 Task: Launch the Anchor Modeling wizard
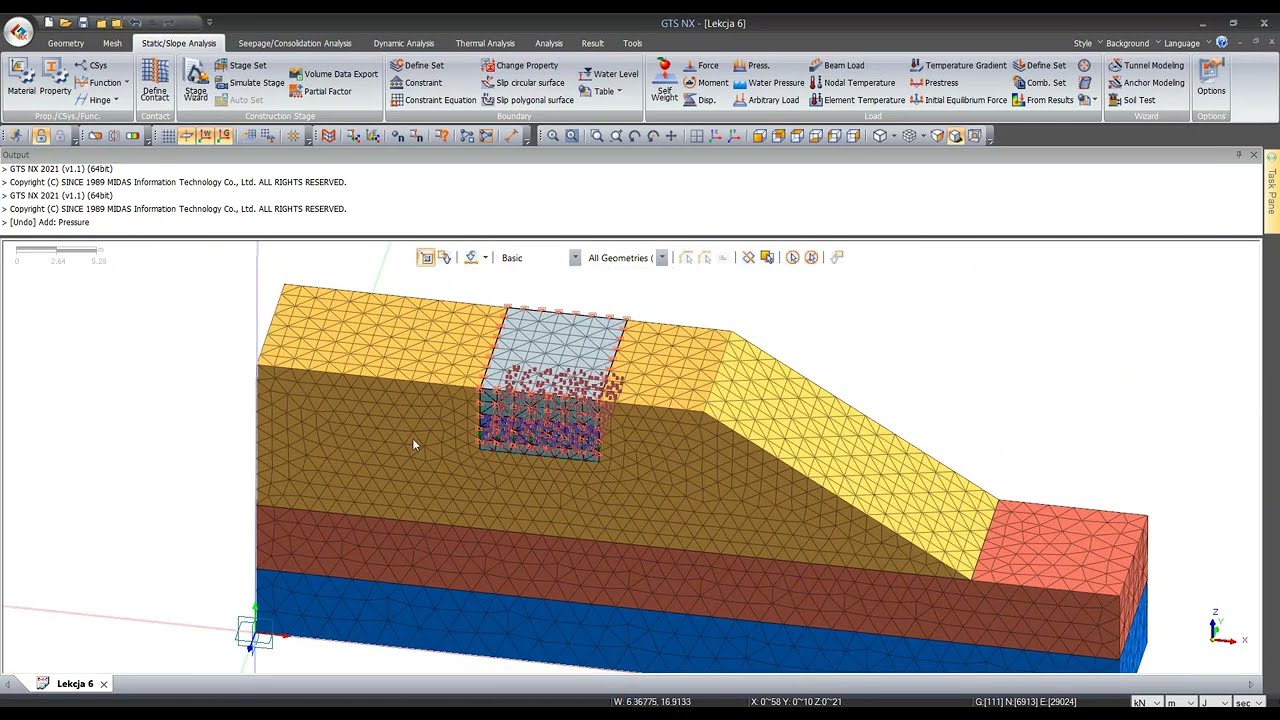tap(1146, 83)
